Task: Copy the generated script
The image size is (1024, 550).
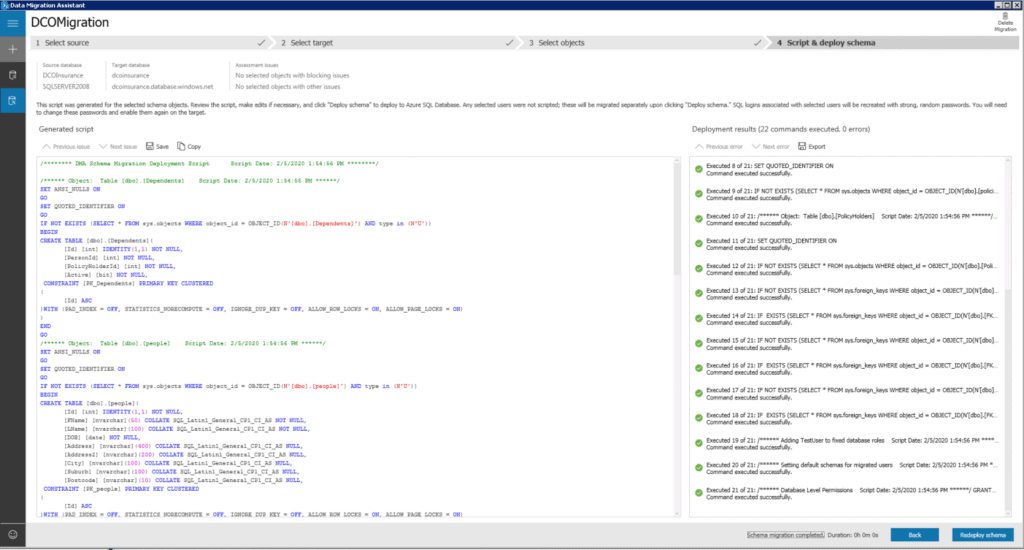Action: point(189,146)
